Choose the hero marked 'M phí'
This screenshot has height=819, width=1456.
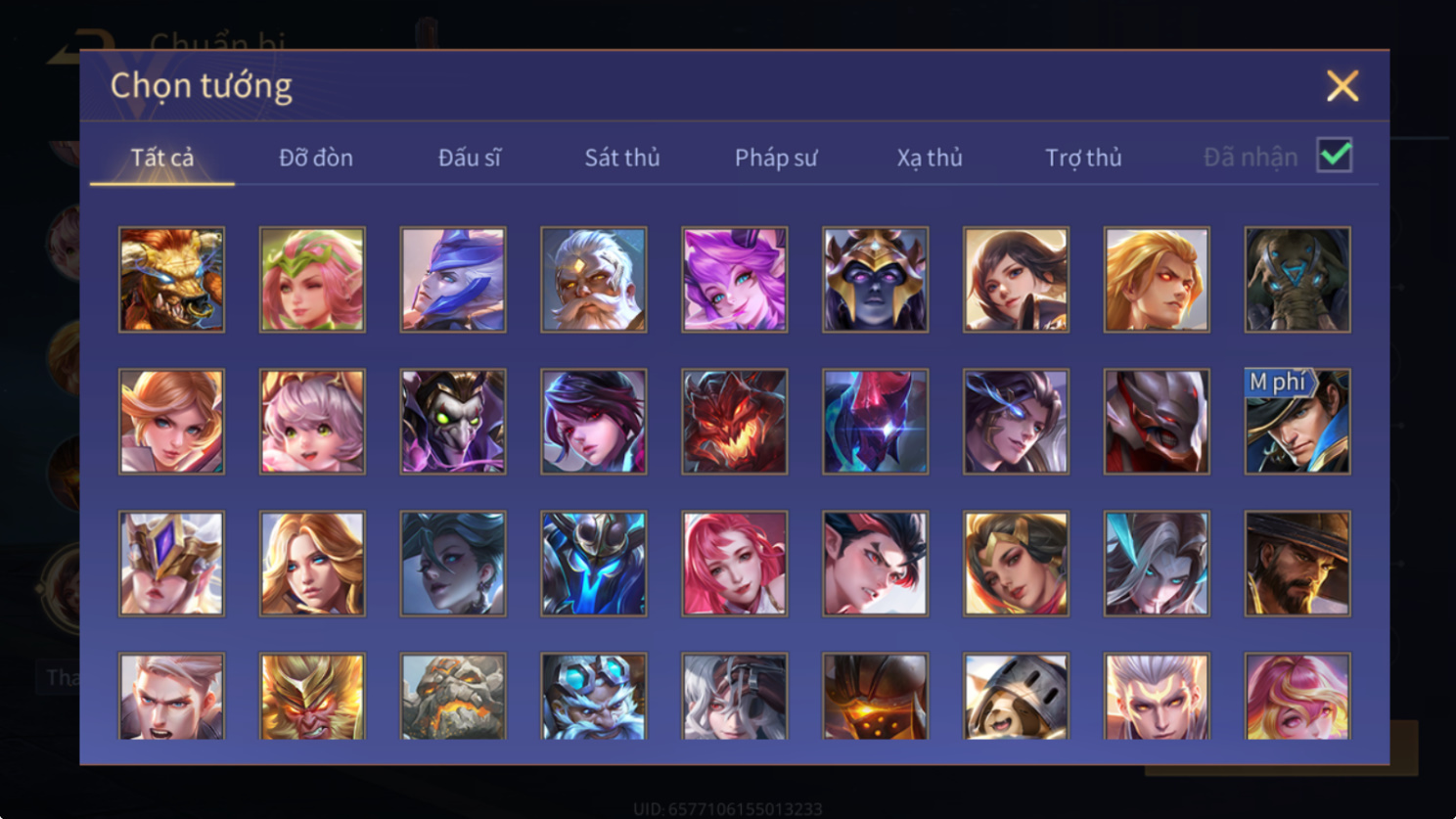pyautogui.click(x=1297, y=422)
